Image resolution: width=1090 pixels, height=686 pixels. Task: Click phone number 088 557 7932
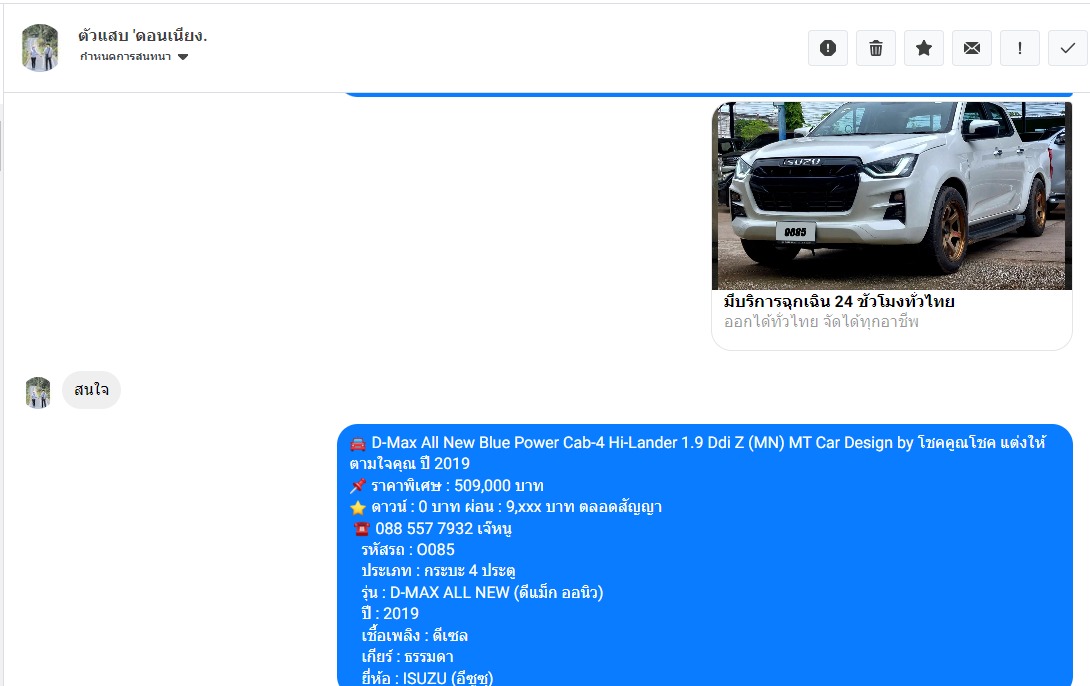[x=424, y=528]
